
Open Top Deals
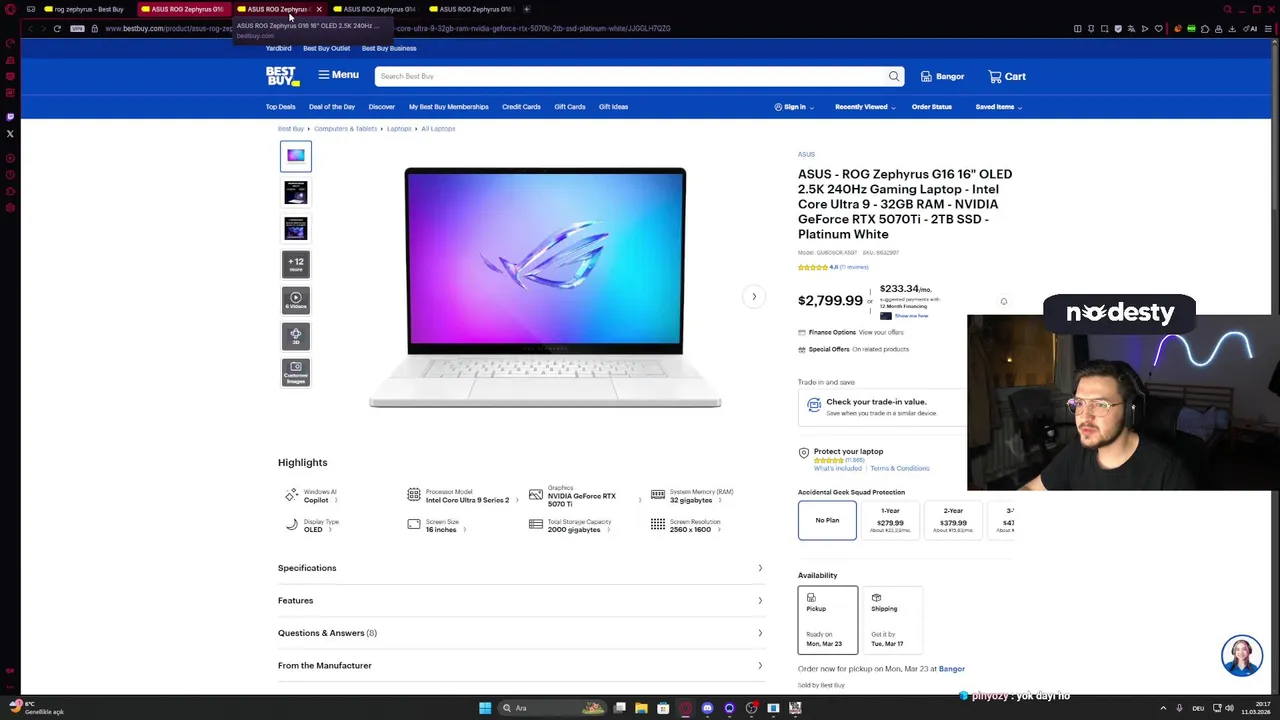click(280, 107)
